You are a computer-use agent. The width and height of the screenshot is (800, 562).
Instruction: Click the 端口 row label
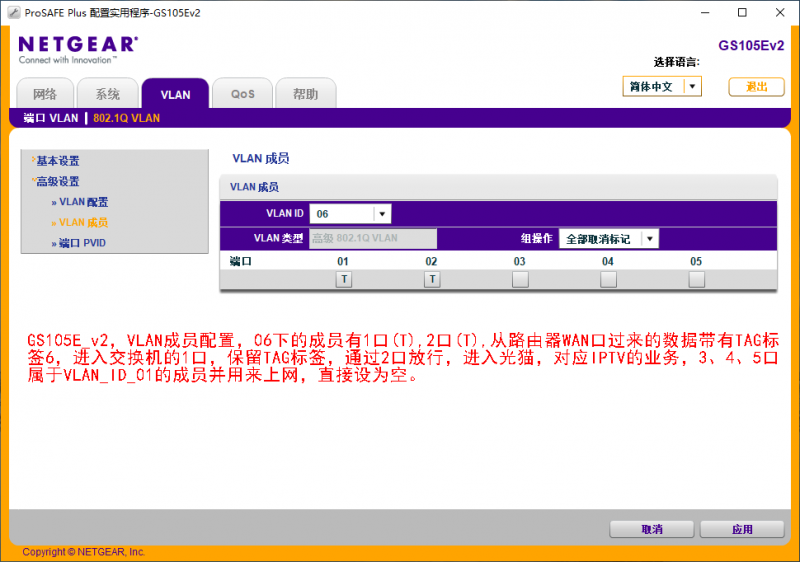pos(240,261)
